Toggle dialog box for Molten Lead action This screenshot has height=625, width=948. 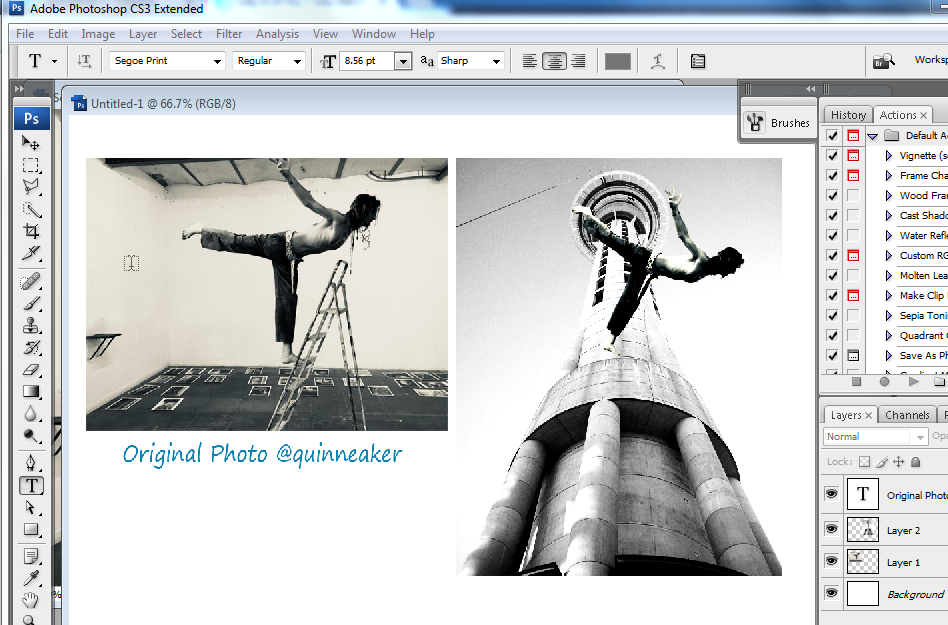click(x=853, y=275)
